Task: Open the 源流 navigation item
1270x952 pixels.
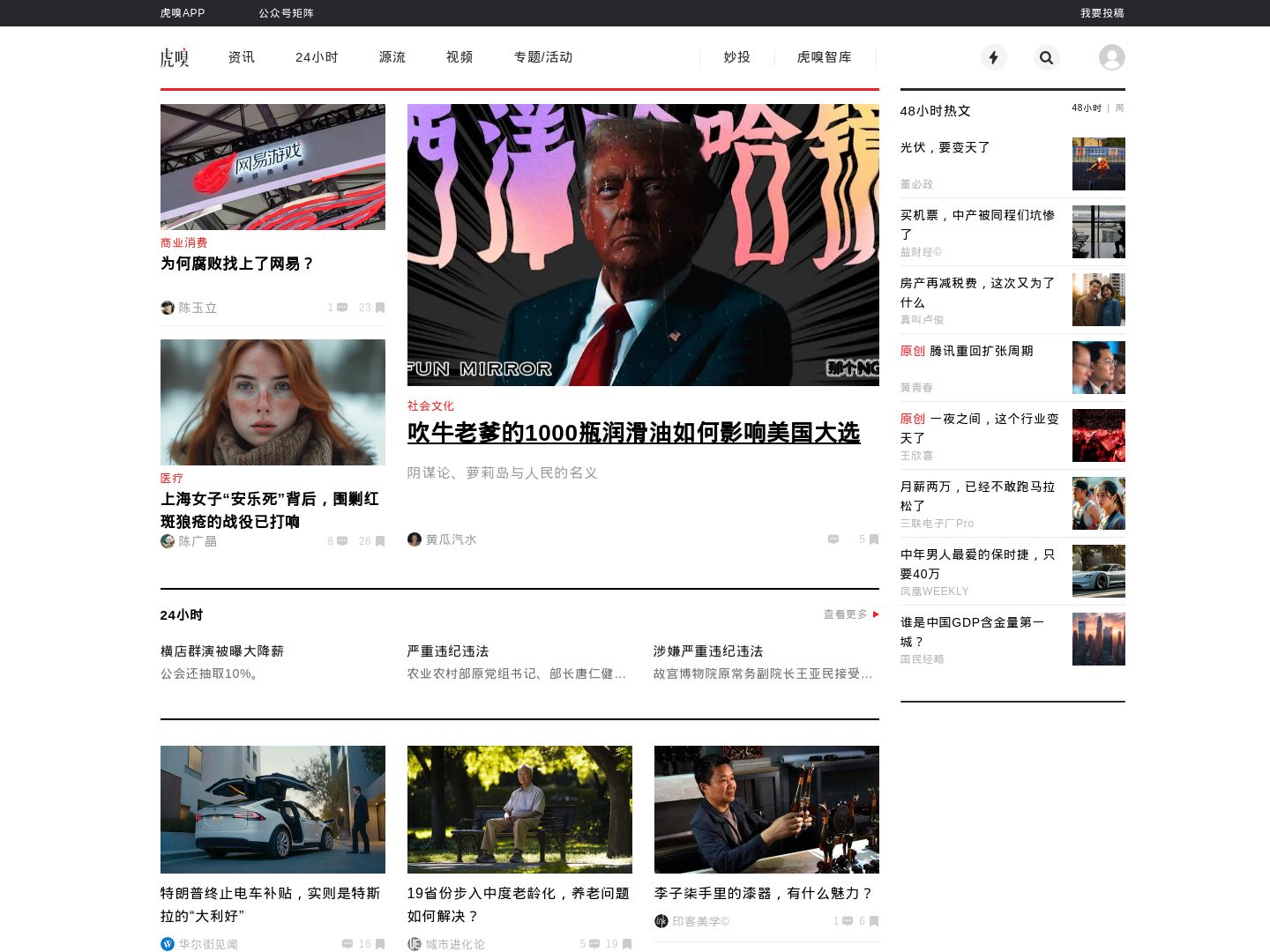Action: 392,57
